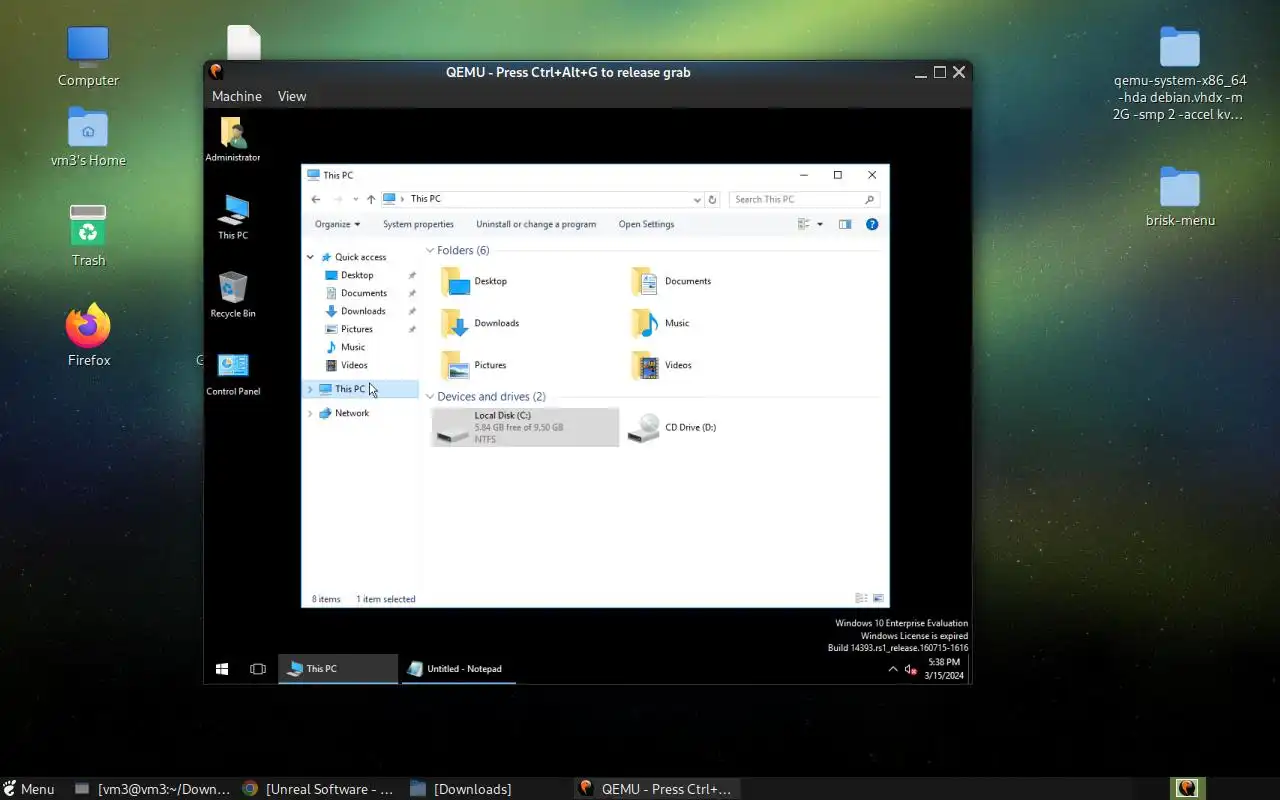Select Music in Quick access sidebar
1280x800 pixels.
point(353,347)
